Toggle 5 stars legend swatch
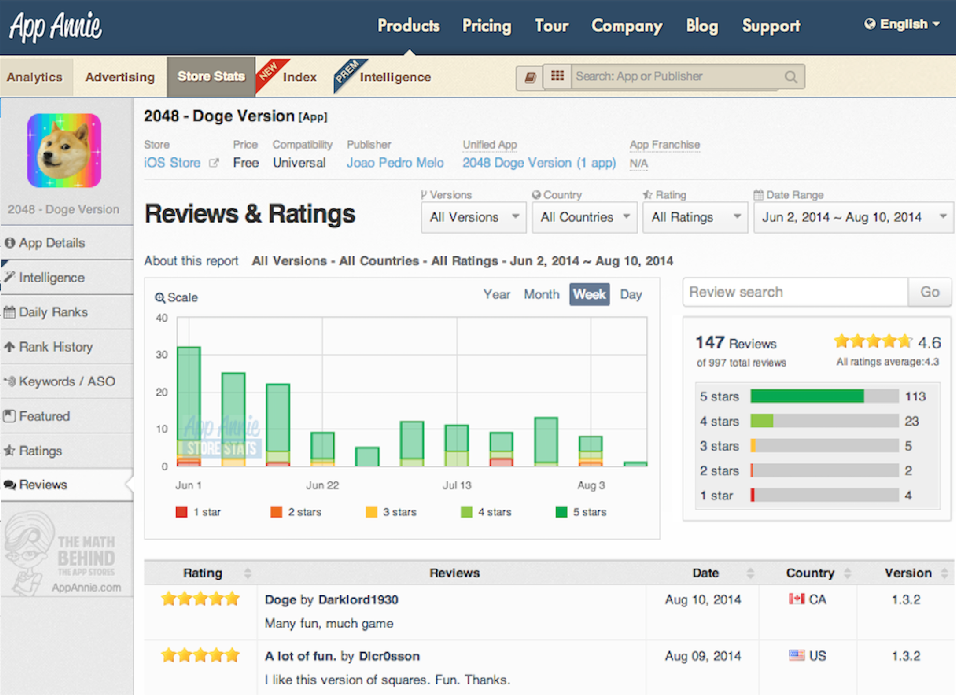Screen dimensions: 956x695 tap(562, 512)
